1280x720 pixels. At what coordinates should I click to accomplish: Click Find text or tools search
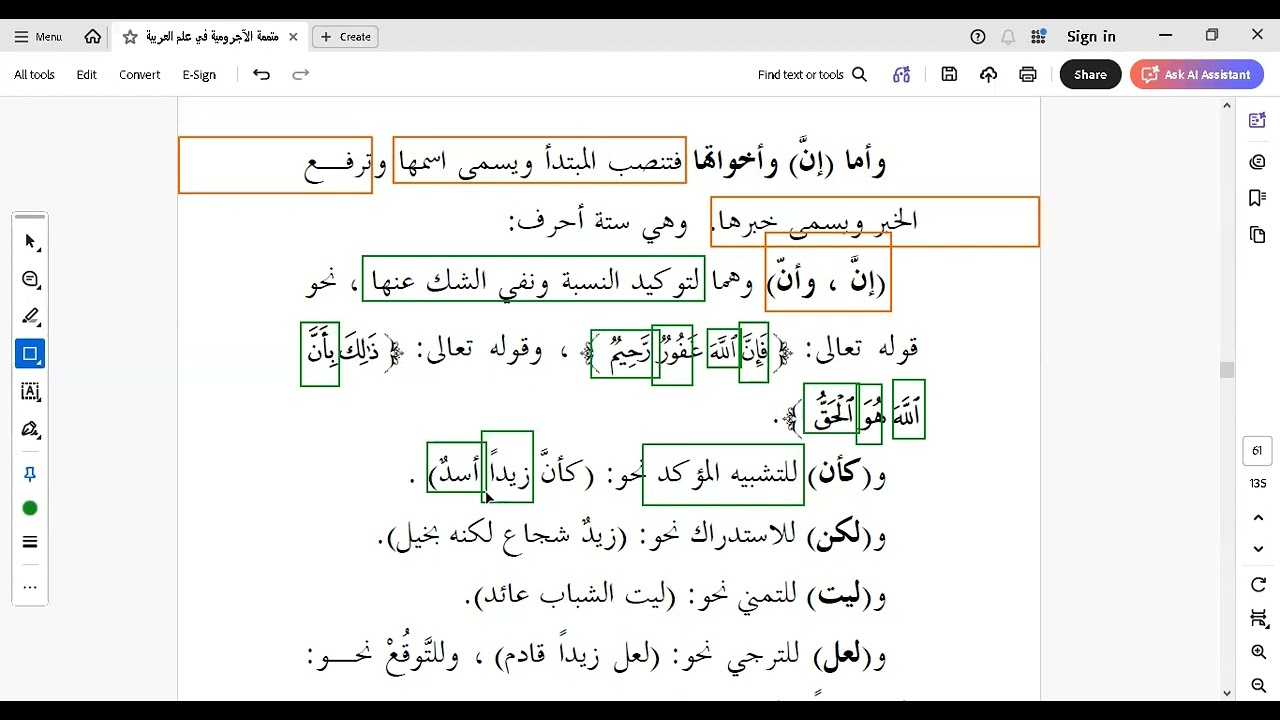pos(812,75)
